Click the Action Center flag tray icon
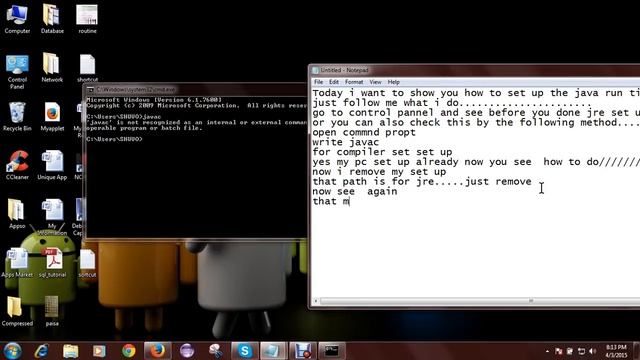The height and width of the screenshot is (360, 640). [559, 351]
